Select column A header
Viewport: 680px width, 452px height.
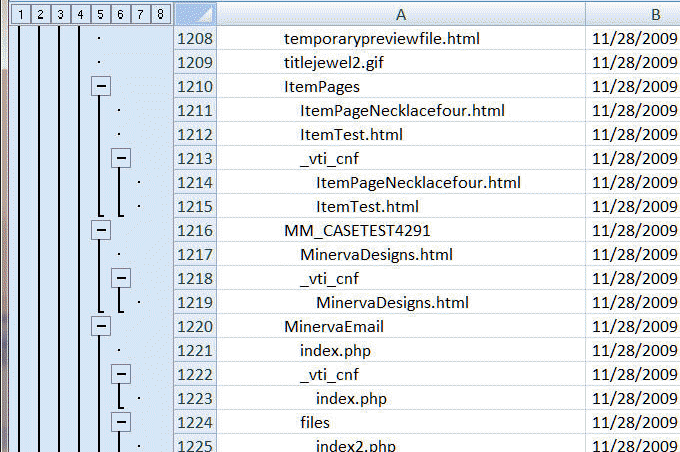pyautogui.click(x=400, y=14)
